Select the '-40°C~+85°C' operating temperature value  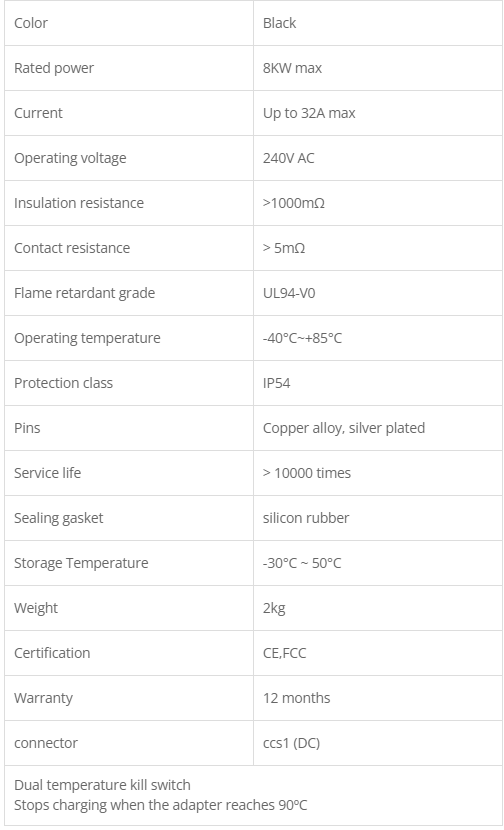pyautogui.click(x=302, y=338)
